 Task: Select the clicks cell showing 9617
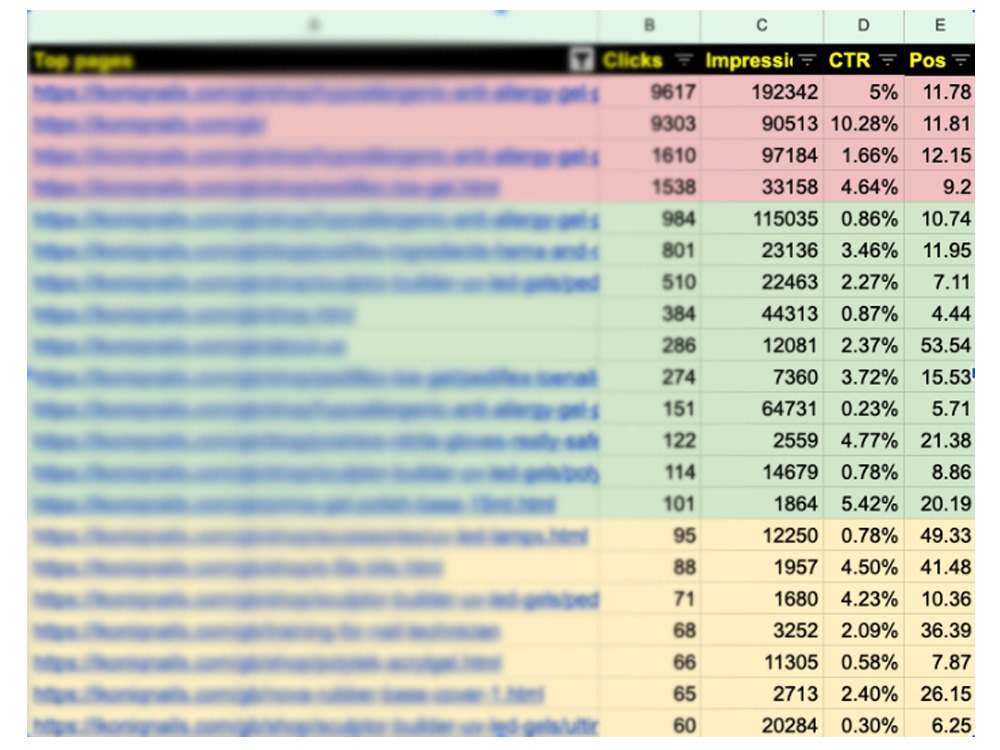click(649, 92)
